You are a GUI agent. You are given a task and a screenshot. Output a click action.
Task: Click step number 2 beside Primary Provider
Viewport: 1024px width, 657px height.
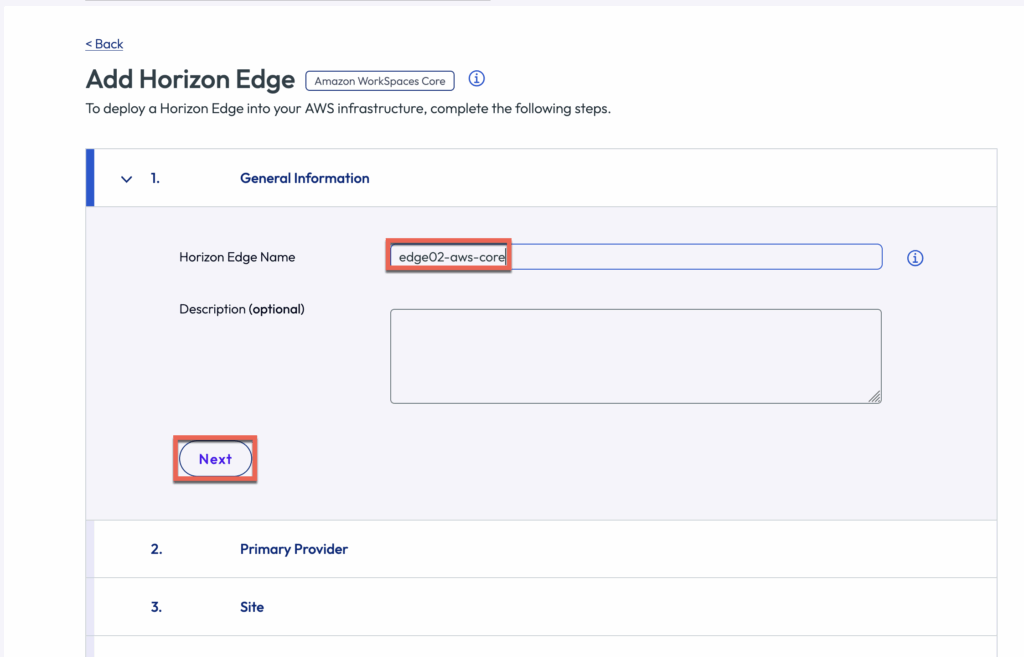point(156,549)
